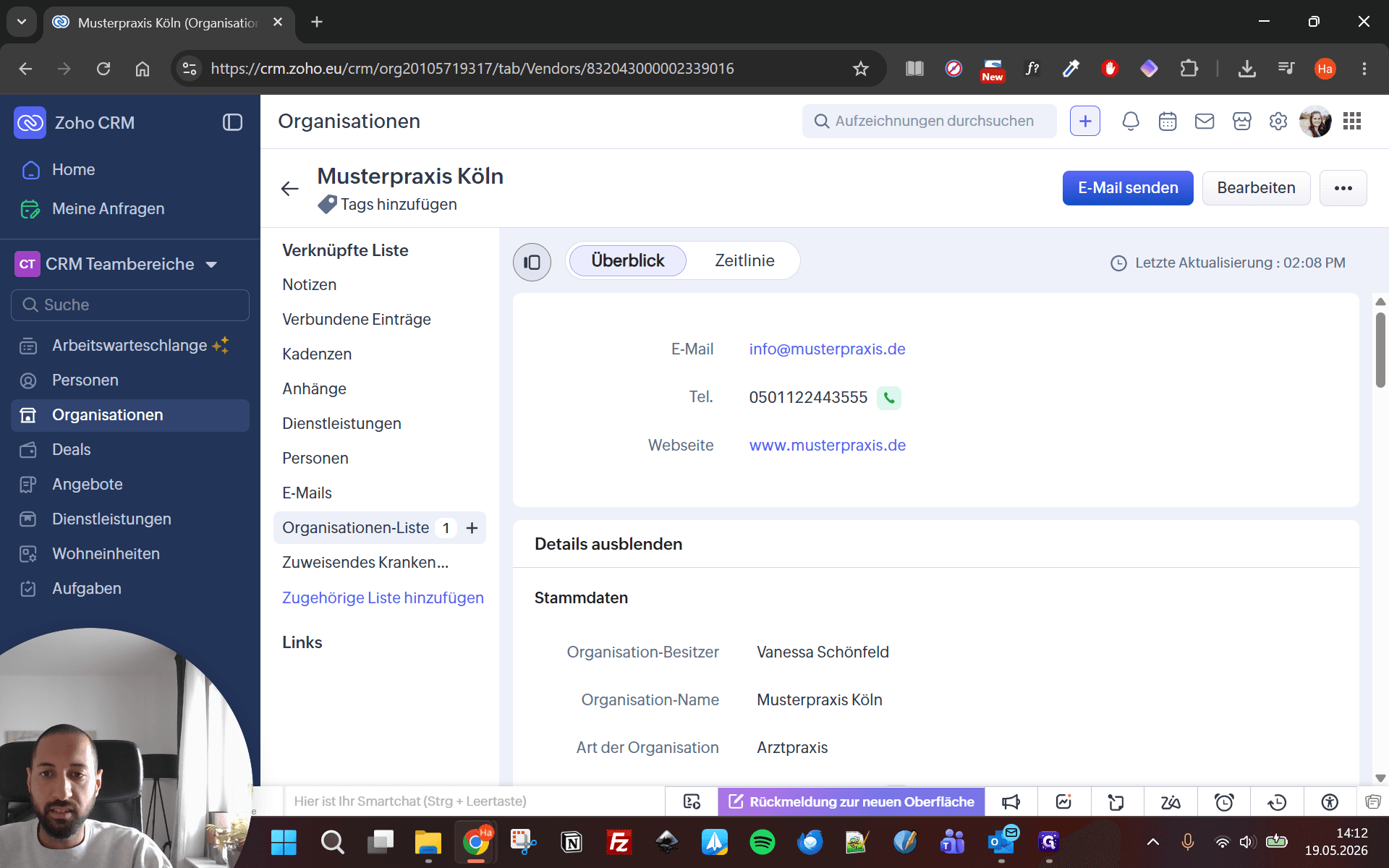Click Zugehörige Liste hinzufügen link

[383, 598]
